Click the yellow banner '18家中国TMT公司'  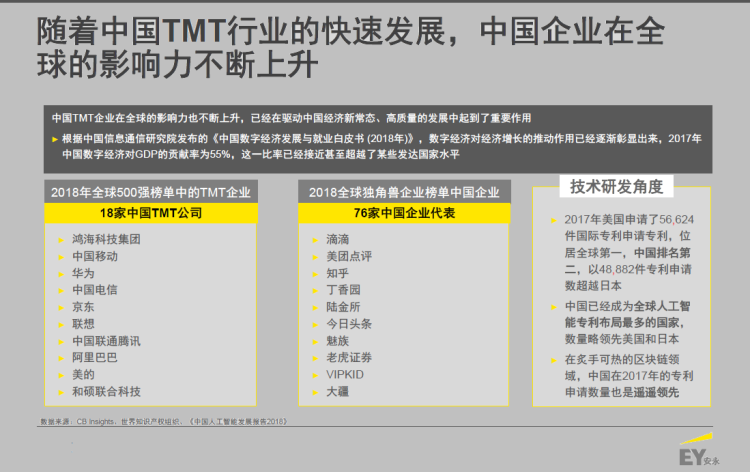coord(151,213)
